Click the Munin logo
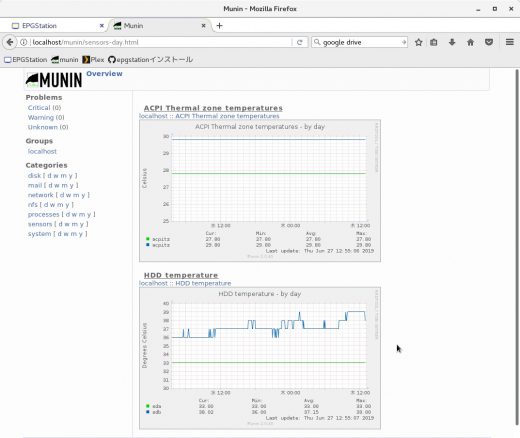The height and width of the screenshot is (438, 520). coord(54,80)
